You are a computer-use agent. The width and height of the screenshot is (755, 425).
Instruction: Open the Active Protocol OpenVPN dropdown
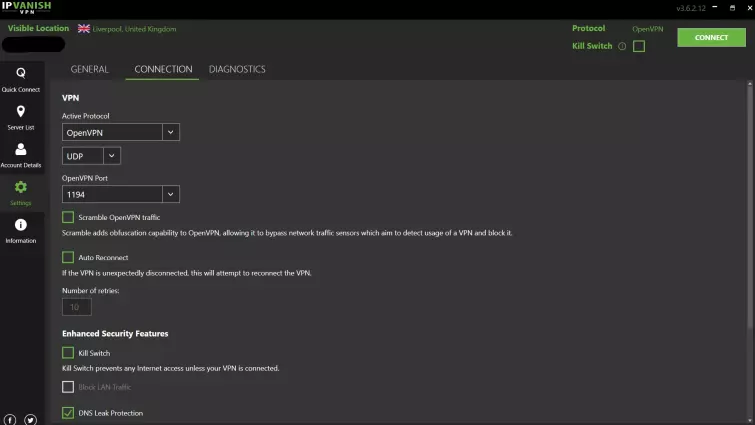(x=121, y=132)
